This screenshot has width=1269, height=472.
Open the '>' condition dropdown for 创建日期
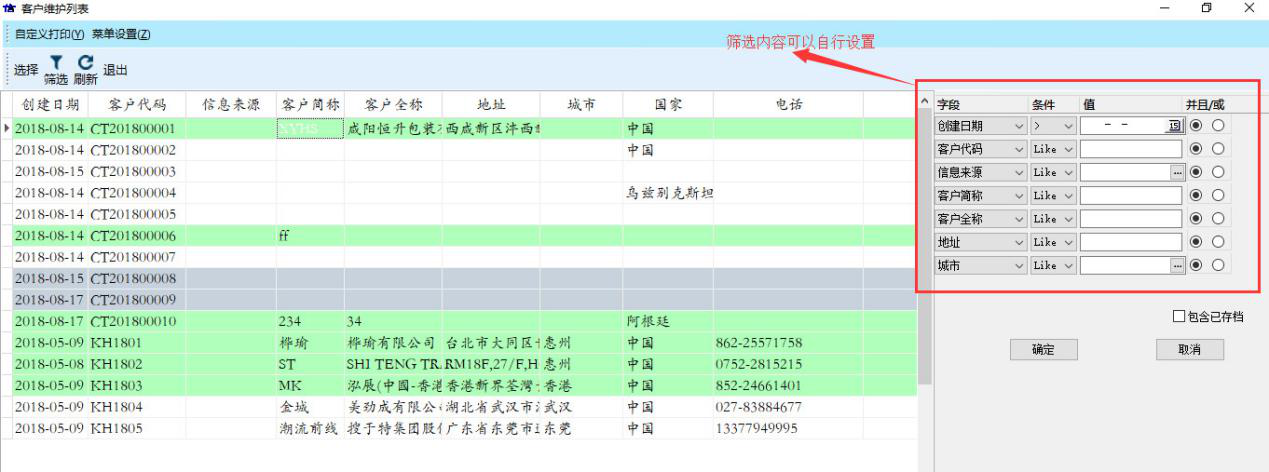coord(1069,126)
